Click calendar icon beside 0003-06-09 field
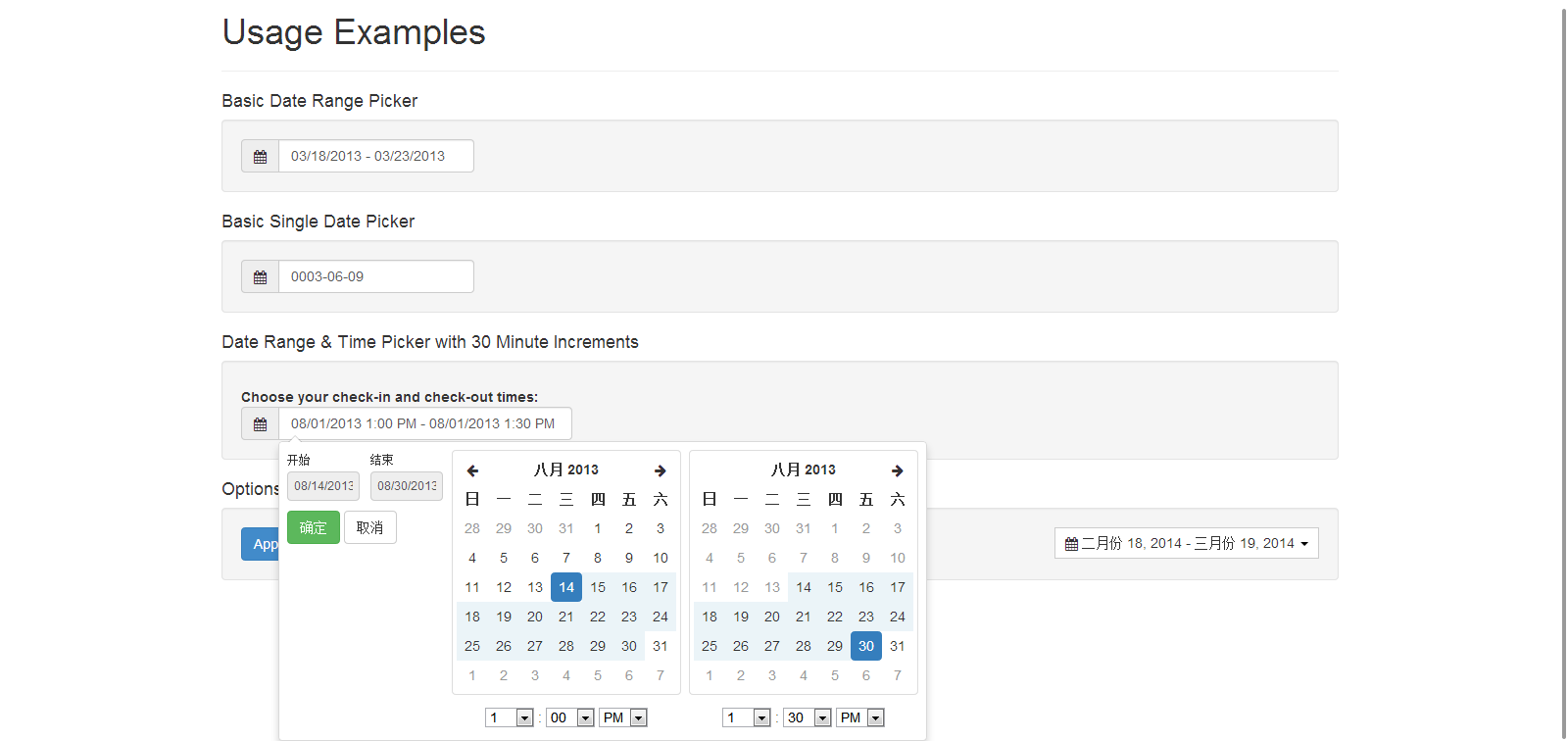Screen dimensions: 1568x741 (261, 277)
